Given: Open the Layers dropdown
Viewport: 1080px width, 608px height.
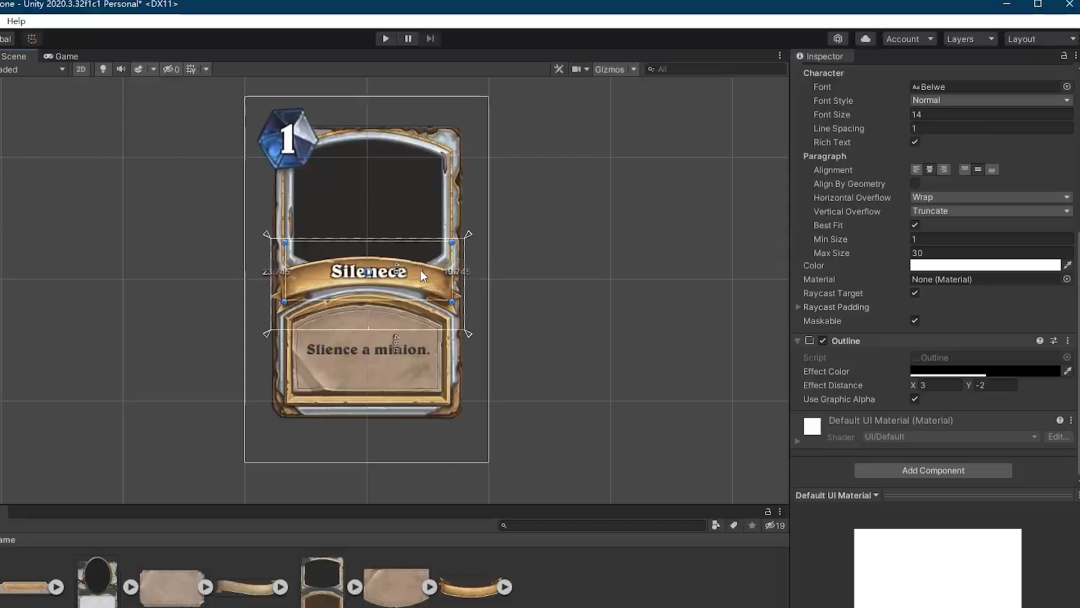Looking at the screenshot, I should [969, 39].
